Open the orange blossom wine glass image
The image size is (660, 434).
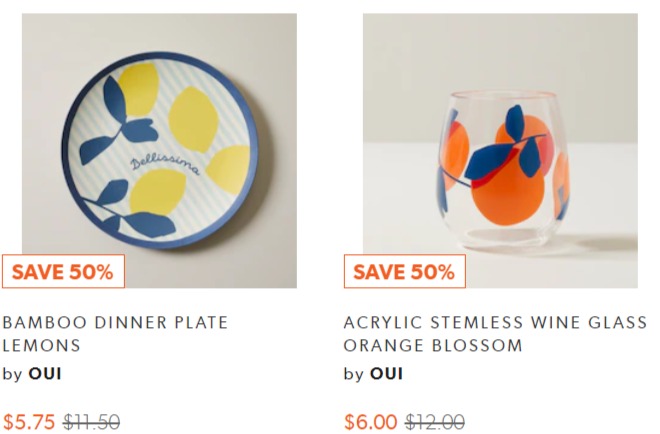click(500, 150)
